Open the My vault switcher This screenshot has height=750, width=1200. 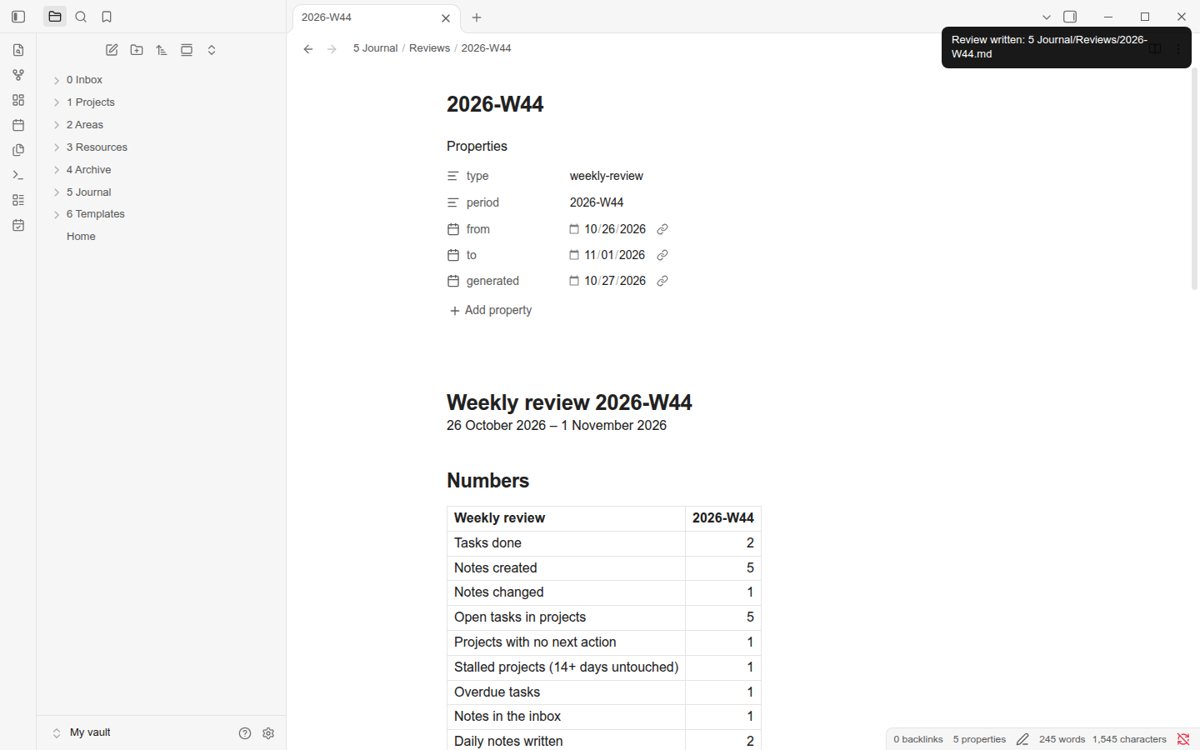pos(82,733)
